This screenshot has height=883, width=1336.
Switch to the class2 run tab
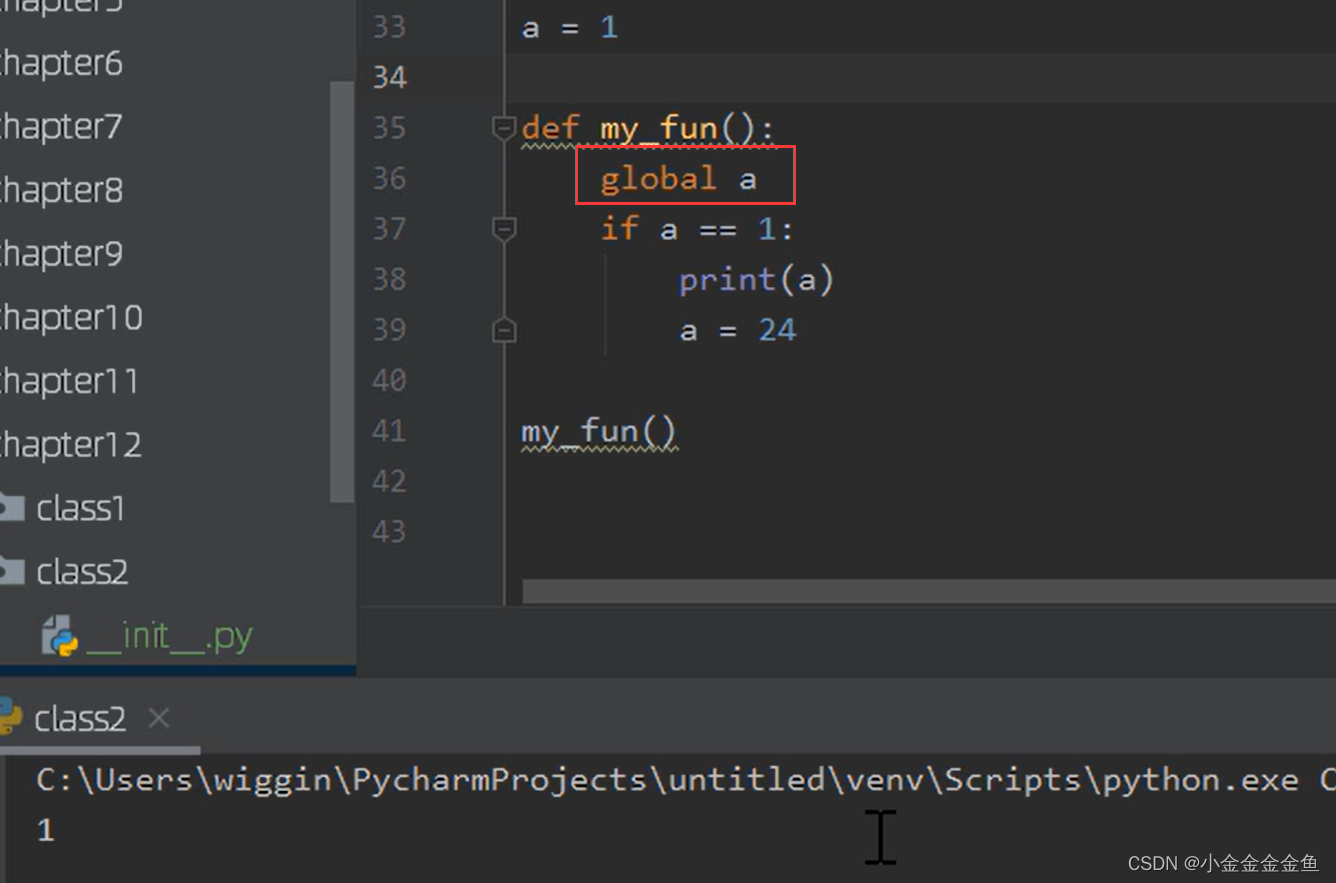pos(80,719)
